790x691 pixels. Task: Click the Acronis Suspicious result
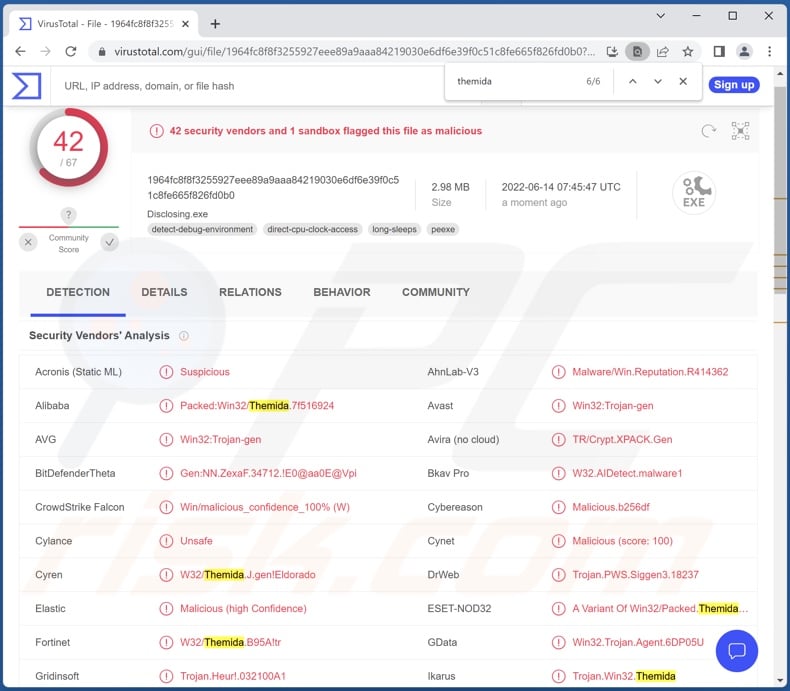coord(205,372)
